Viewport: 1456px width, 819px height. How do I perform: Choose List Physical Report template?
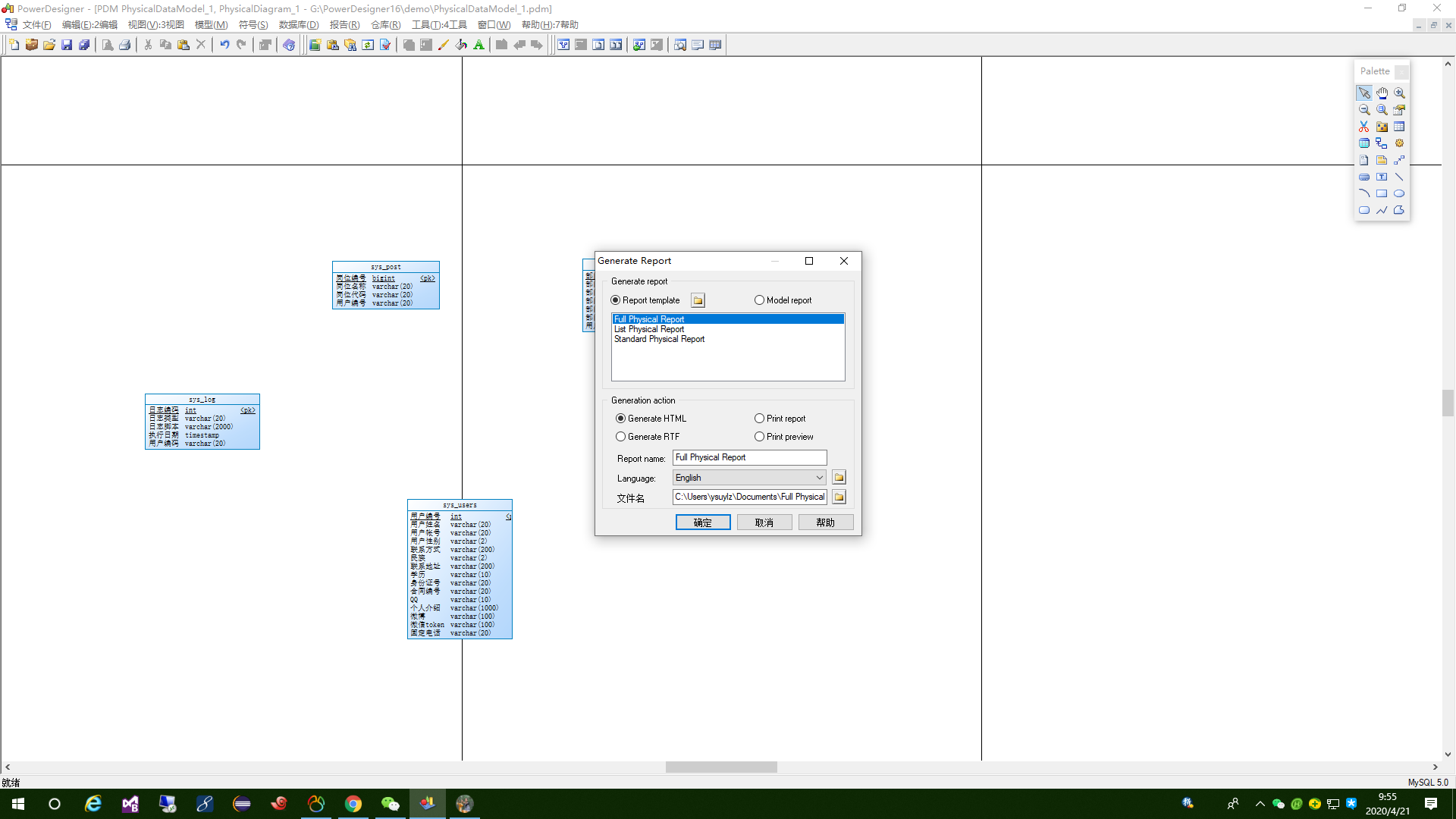click(x=649, y=329)
